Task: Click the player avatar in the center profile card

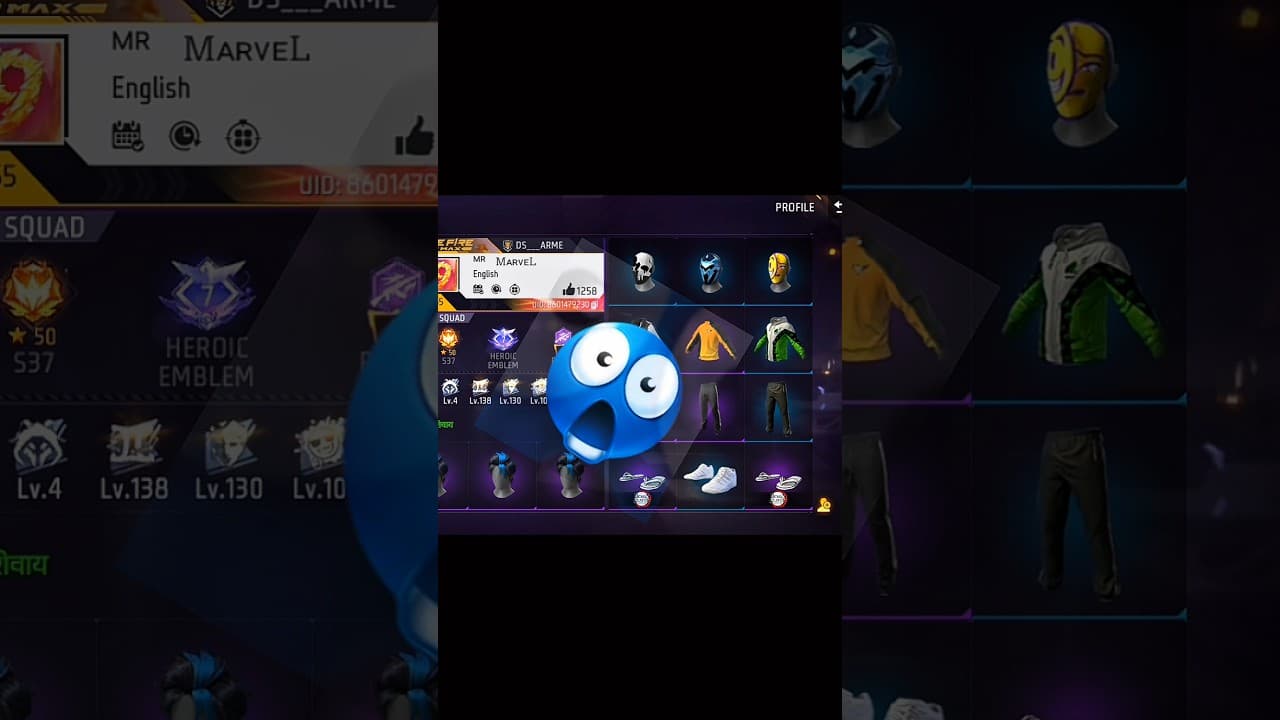Action: (x=449, y=274)
